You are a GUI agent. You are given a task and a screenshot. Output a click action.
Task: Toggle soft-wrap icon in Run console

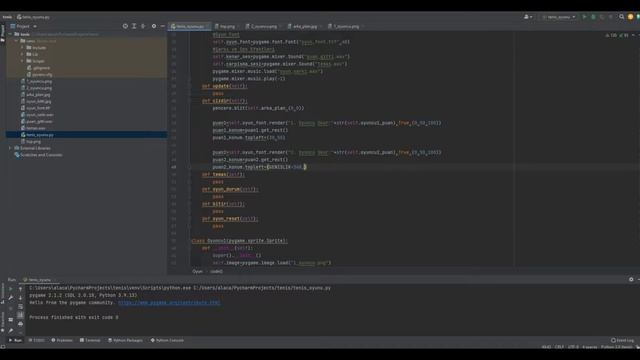click(x=20, y=307)
